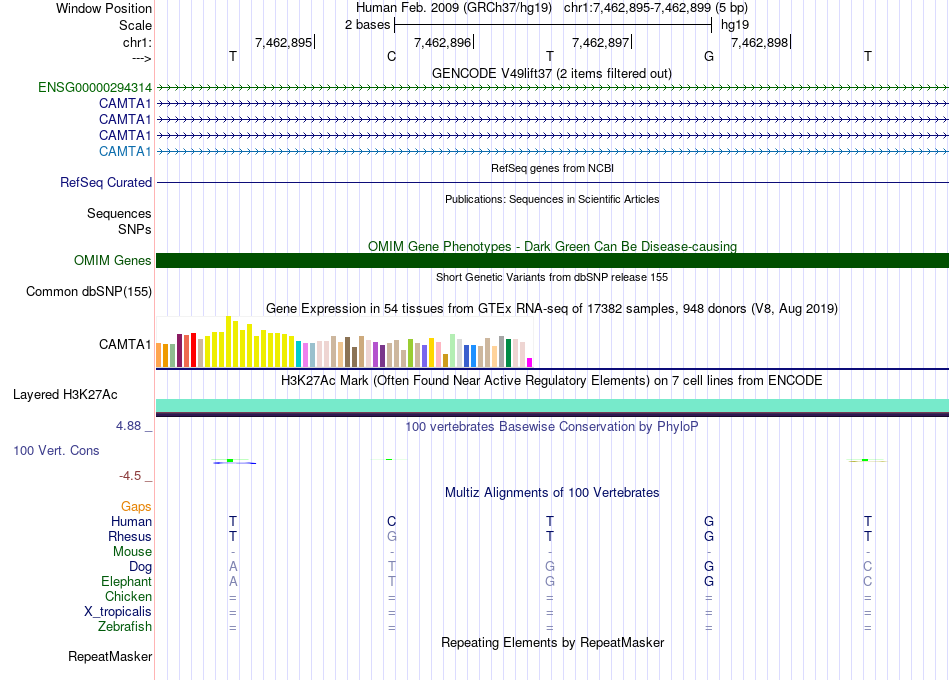The height and width of the screenshot is (680, 950).
Task: Click the 7,462,896 position marker
Action: click(442, 42)
